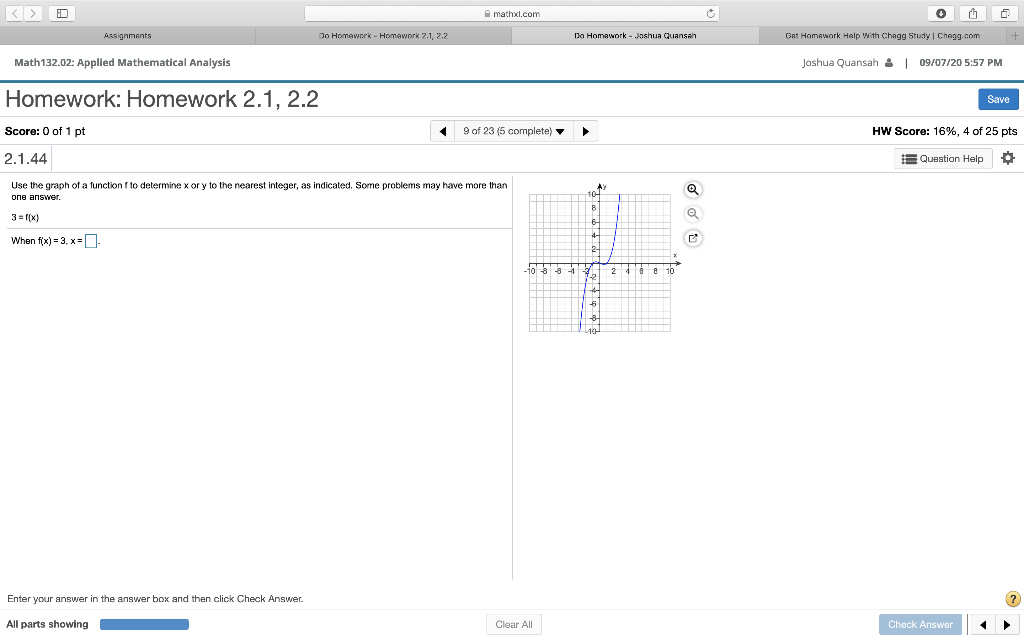
Task: Save the homework with the Save button
Action: click(x=998, y=99)
